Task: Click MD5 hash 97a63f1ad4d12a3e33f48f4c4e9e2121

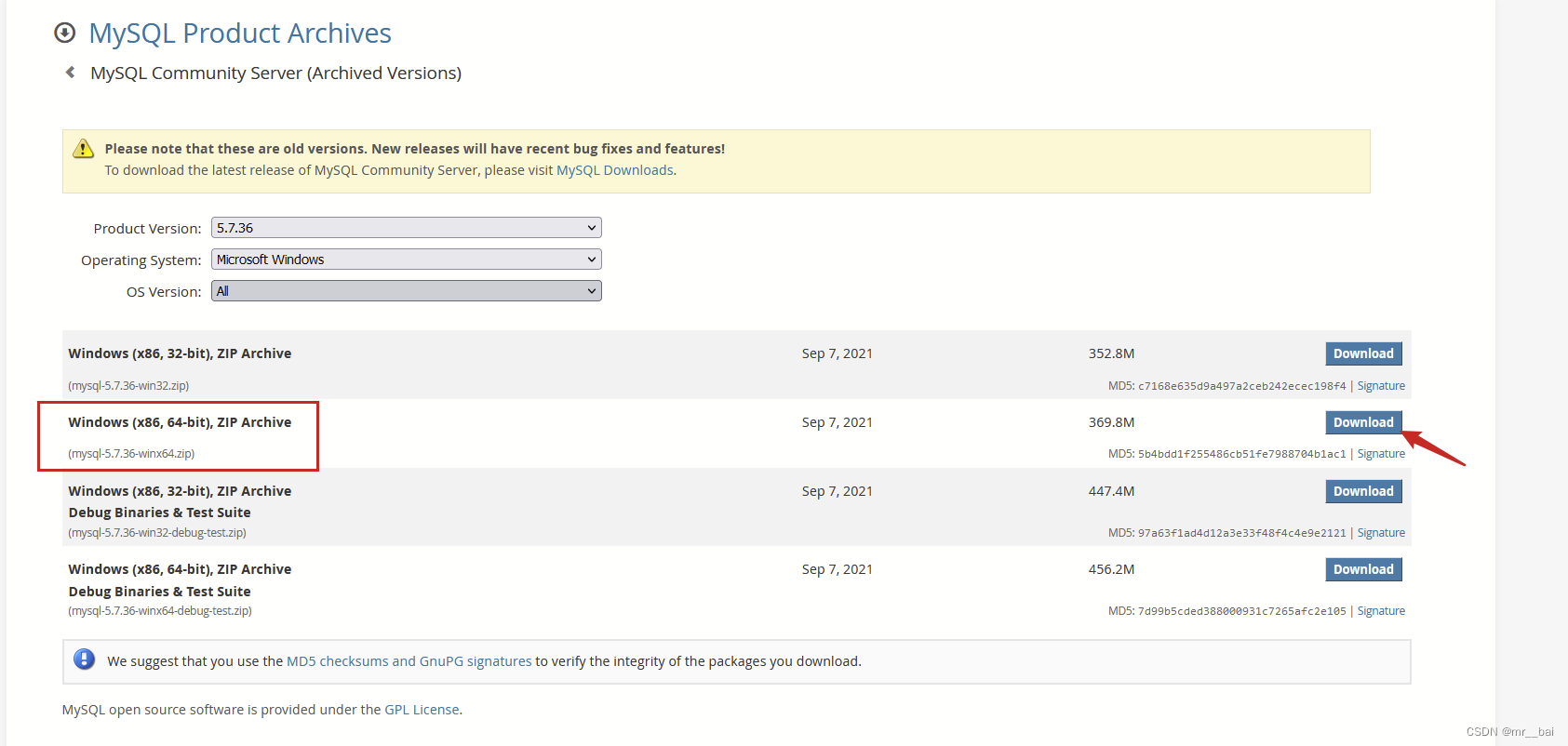Action: [1242, 533]
